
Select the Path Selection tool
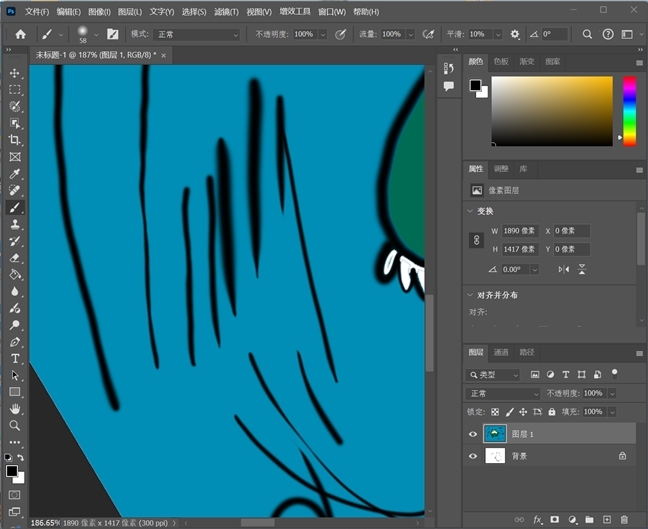tap(15, 375)
